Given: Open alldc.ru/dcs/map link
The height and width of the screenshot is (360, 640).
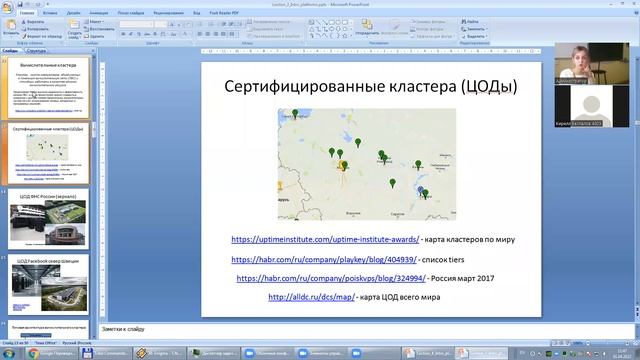Looking at the screenshot, I should [x=311, y=297].
